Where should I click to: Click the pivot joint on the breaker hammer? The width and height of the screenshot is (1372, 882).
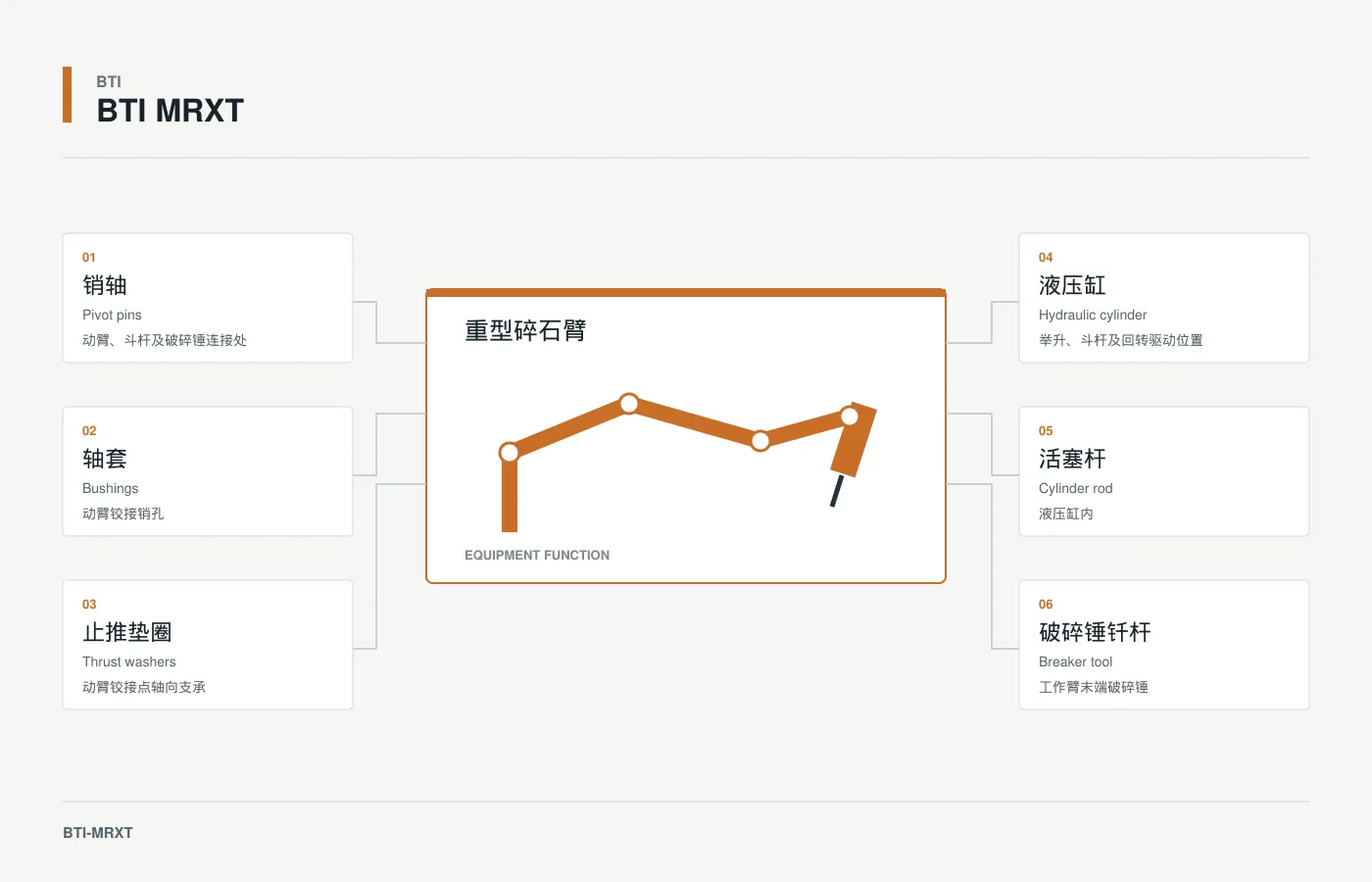pos(850,416)
